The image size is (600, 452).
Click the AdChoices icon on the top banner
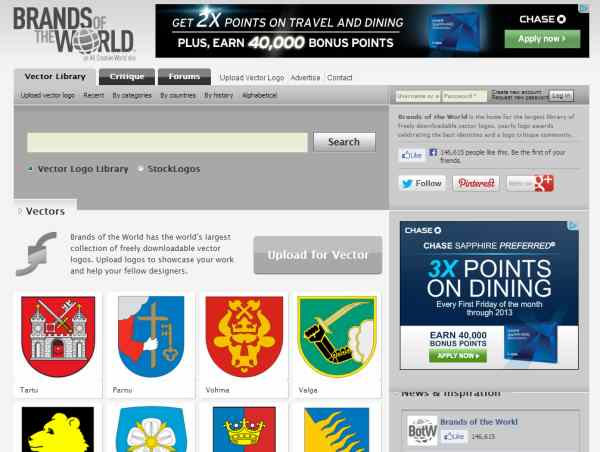point(584,8)
